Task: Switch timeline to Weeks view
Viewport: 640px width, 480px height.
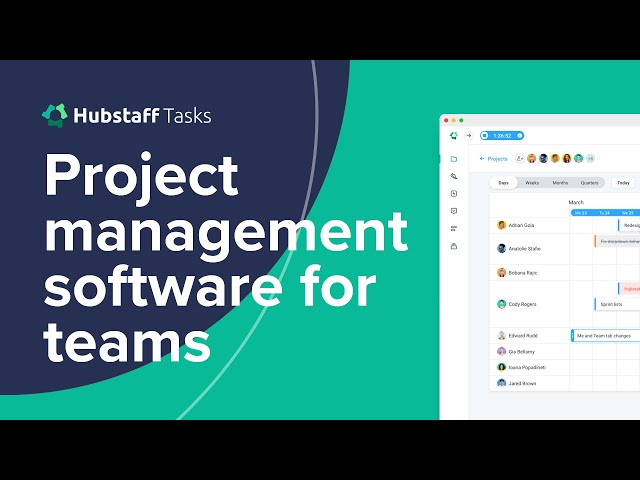Action: coord(532,183)
